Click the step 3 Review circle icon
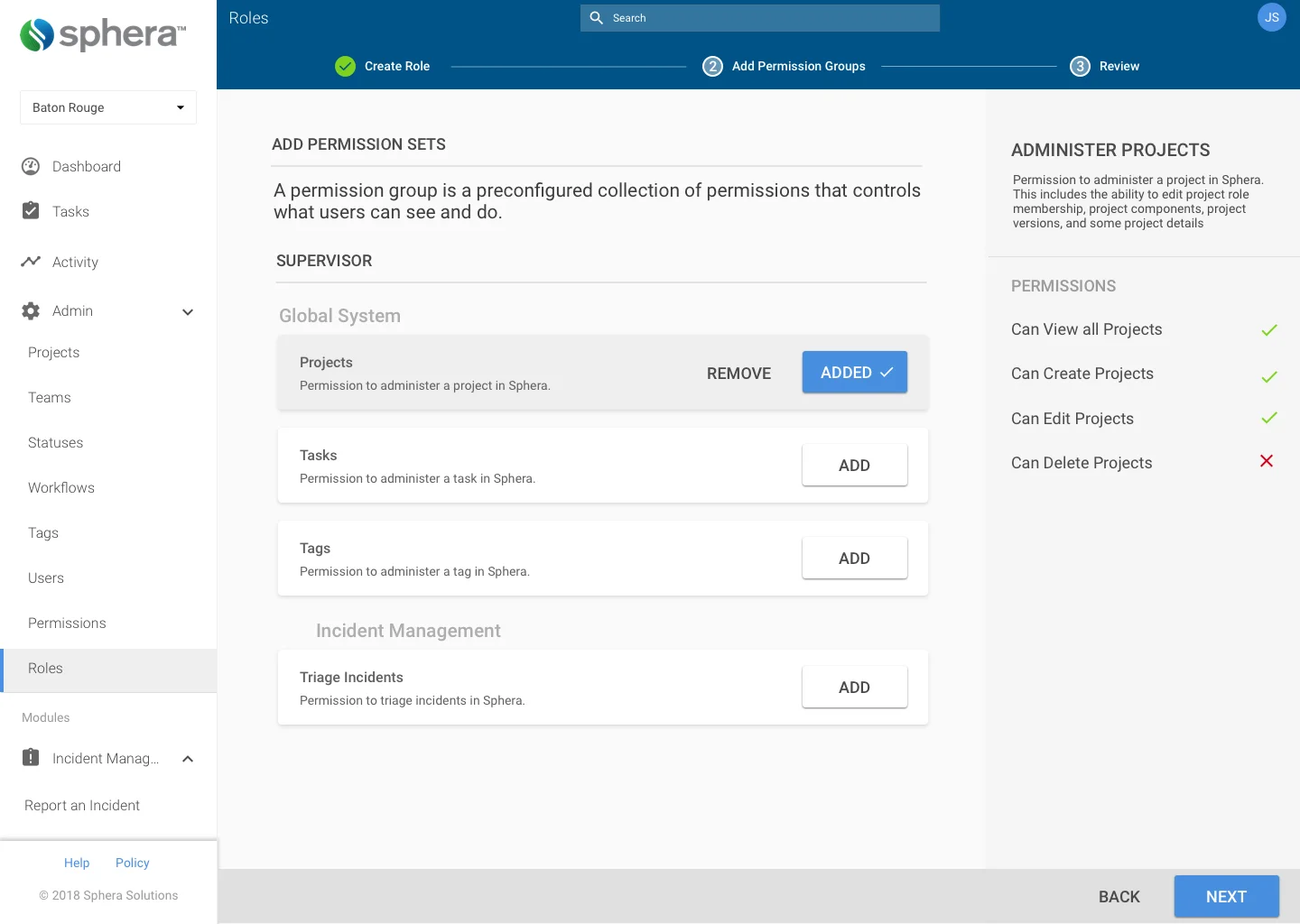 click(1080, 66)
